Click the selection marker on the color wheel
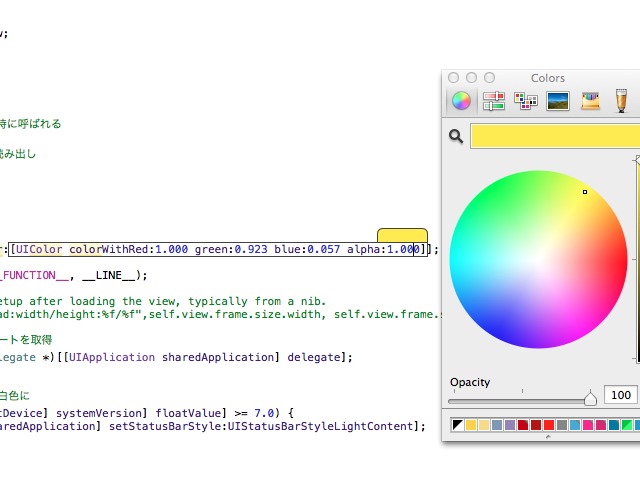The width and height of the screenshot is (640, 480). 585,192
